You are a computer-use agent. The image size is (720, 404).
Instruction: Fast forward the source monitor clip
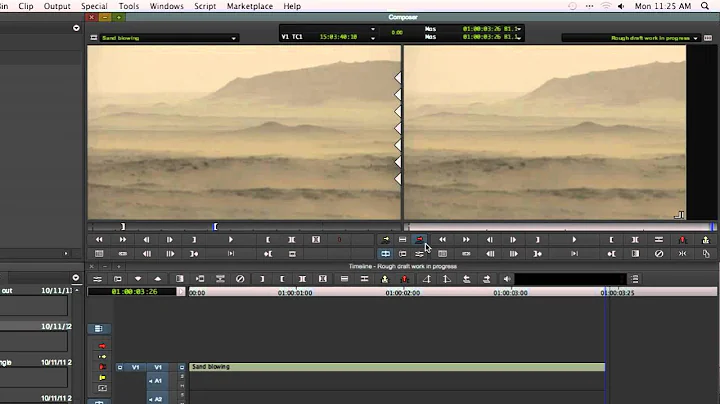123,240
